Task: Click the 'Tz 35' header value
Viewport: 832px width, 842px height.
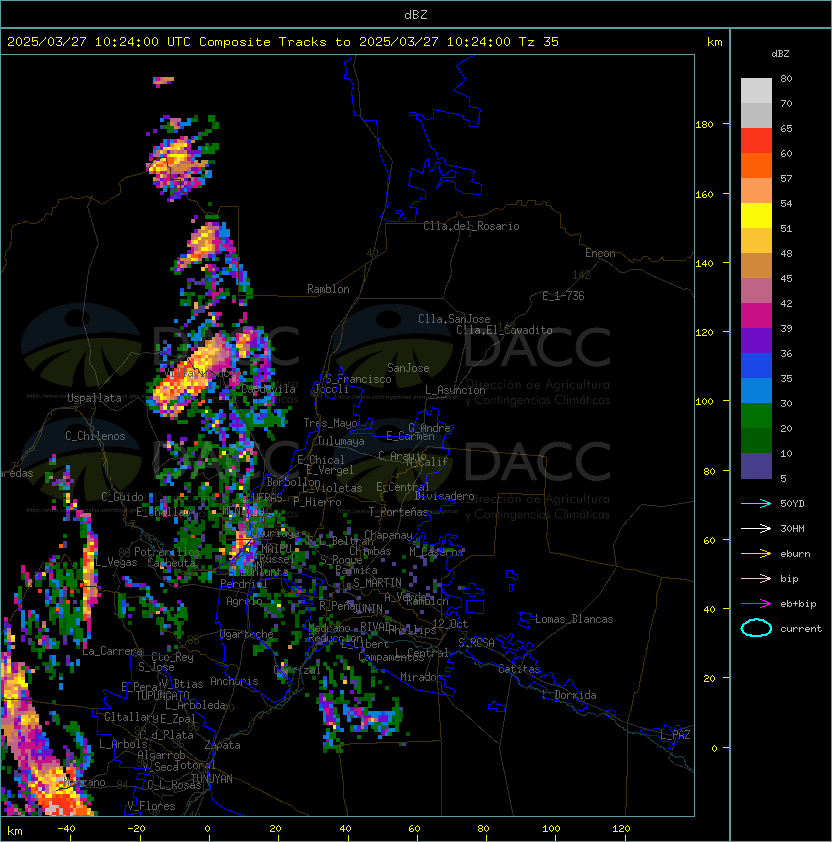Action: tap(539, 42)
